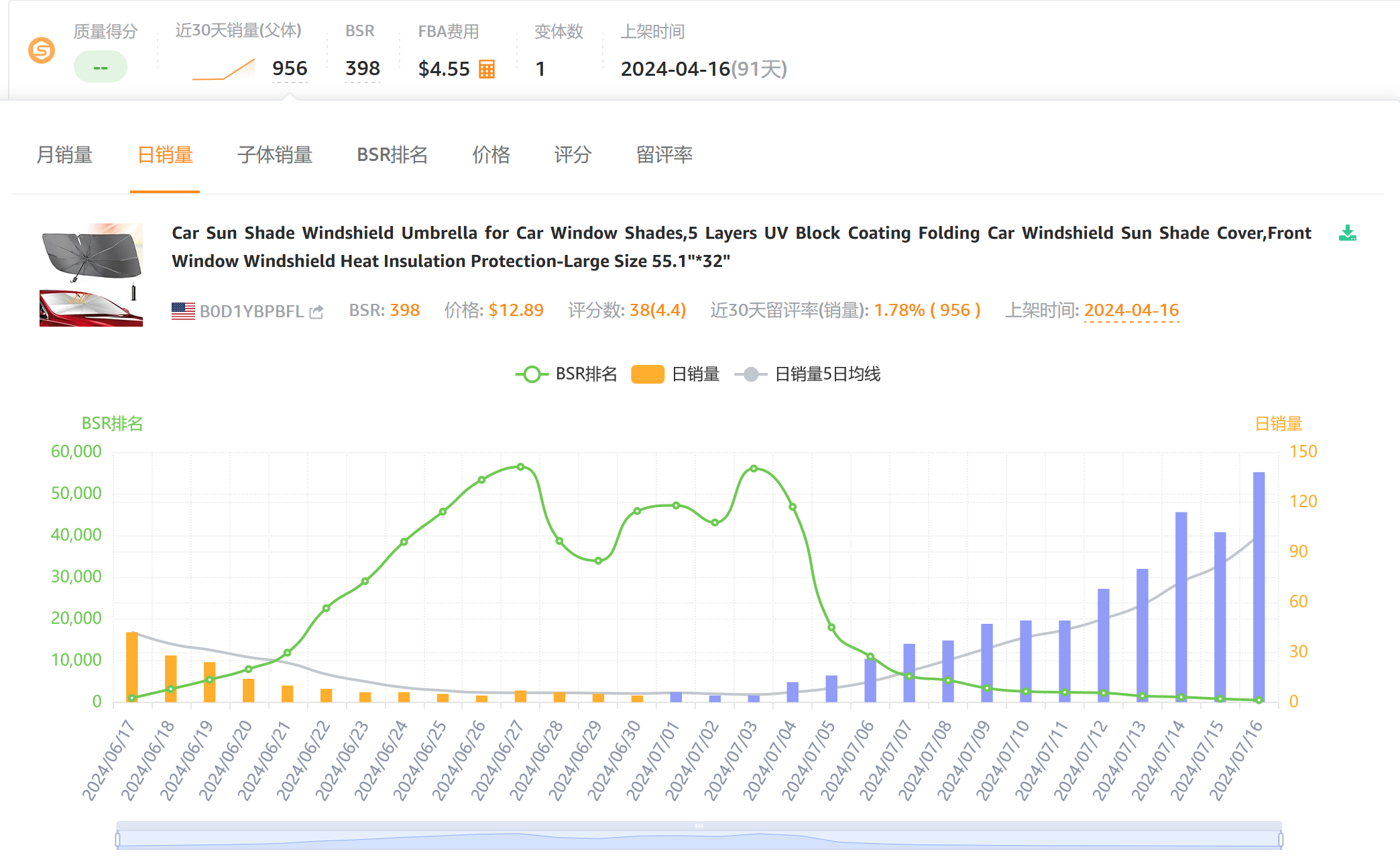Click the listing date 2024-04-16 link

click(x=1131, y=311)
